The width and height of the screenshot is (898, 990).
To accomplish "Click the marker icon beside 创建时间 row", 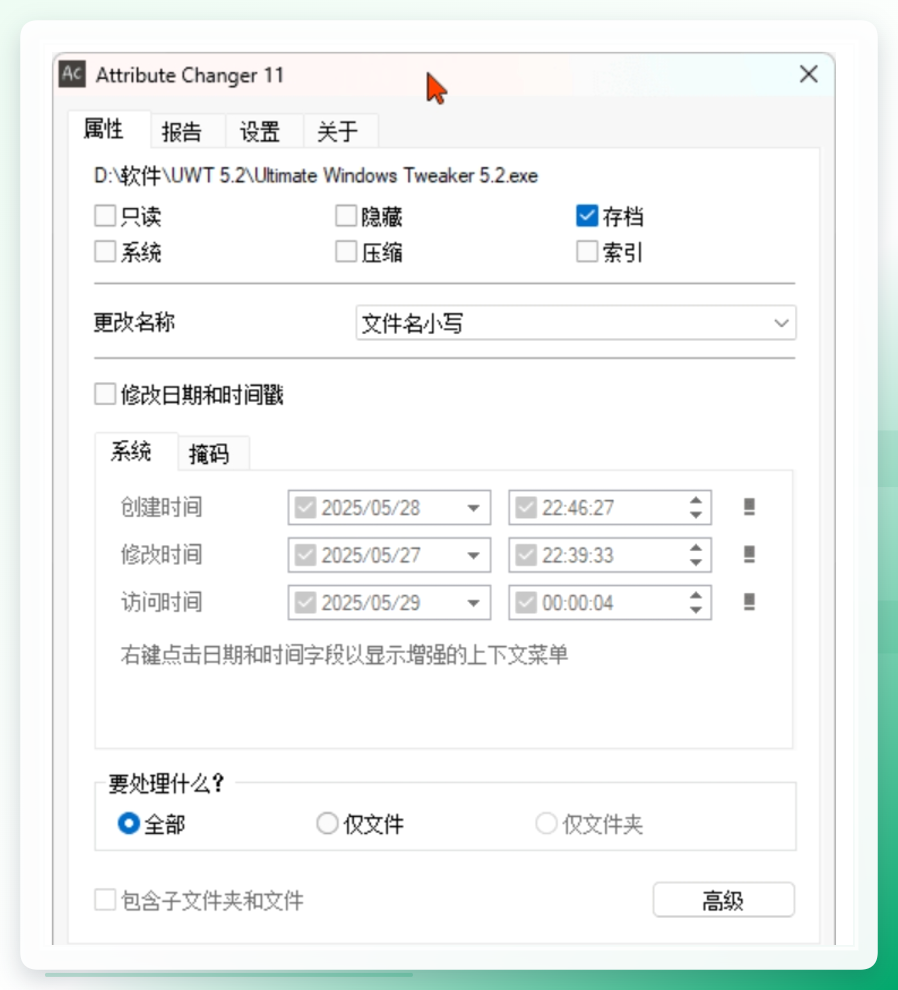I will (749, 507).
